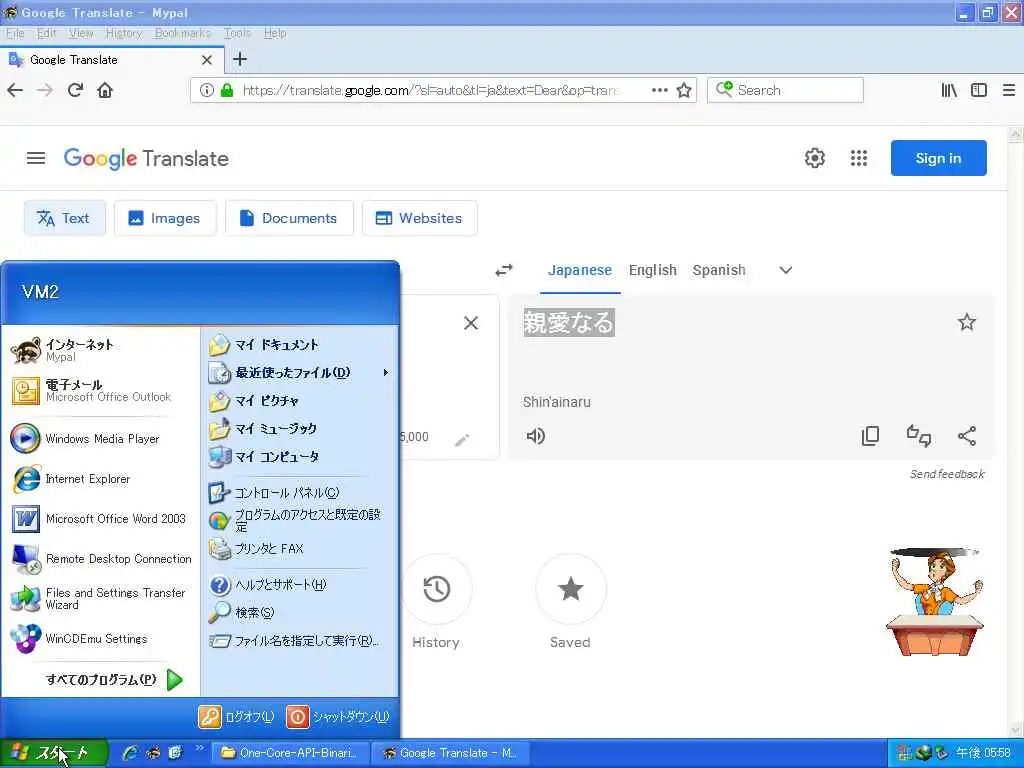Click the browser Back arrow
Image resolution: width=1024 pixels, height=768 pixels.
15,90
